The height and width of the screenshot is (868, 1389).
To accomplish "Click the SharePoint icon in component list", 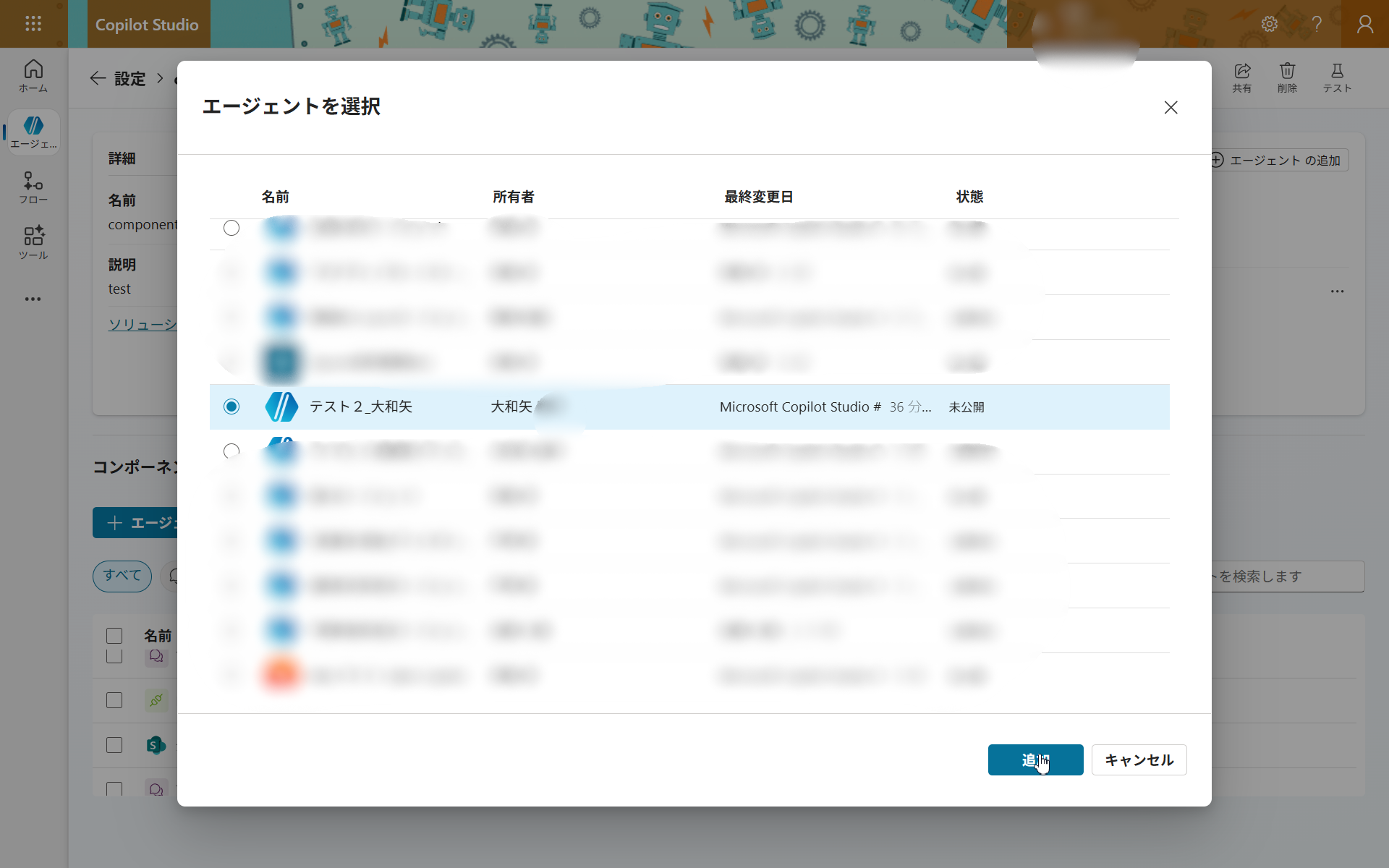I will tap(156, 745).
